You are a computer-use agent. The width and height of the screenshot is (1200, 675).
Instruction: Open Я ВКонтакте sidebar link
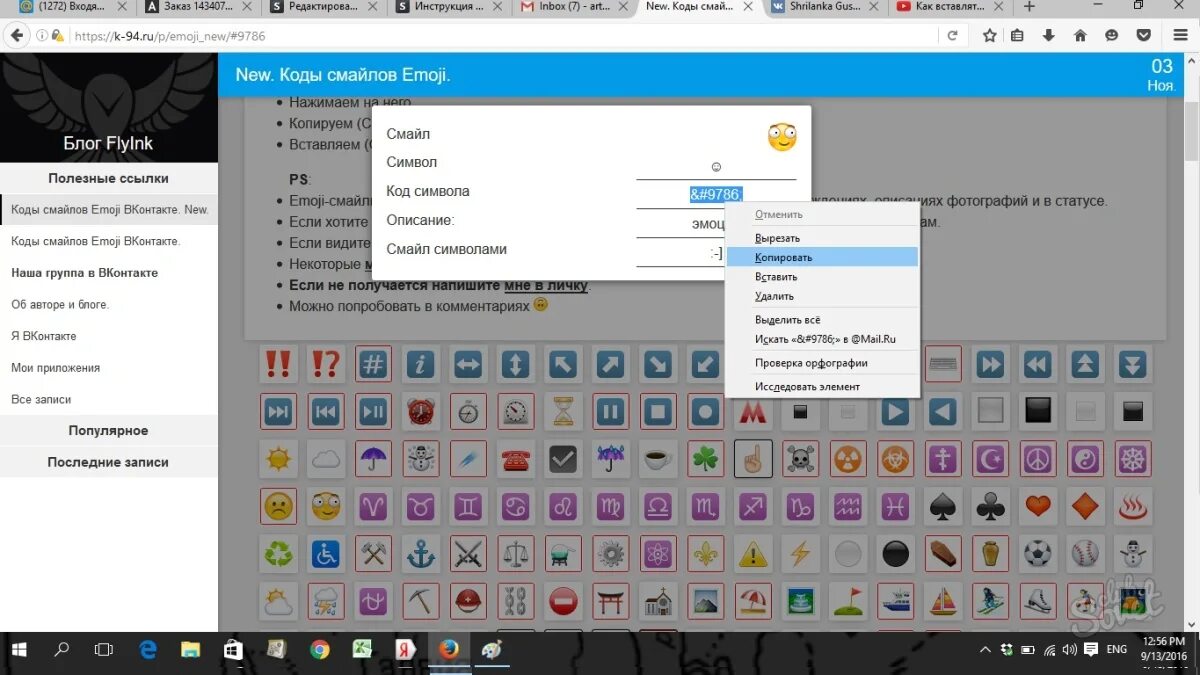pos(44,336)
